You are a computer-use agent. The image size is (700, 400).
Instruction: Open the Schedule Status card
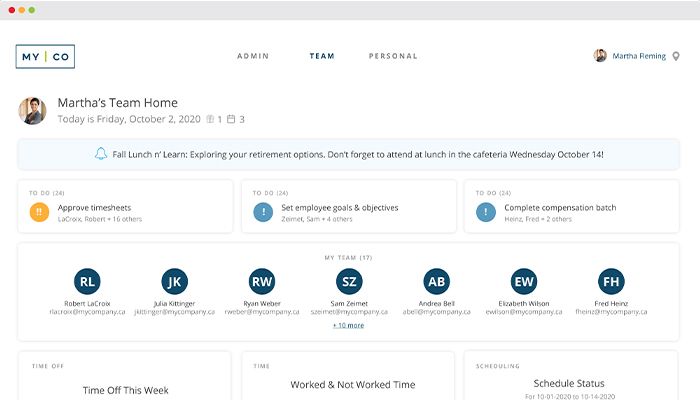point(571,376)
